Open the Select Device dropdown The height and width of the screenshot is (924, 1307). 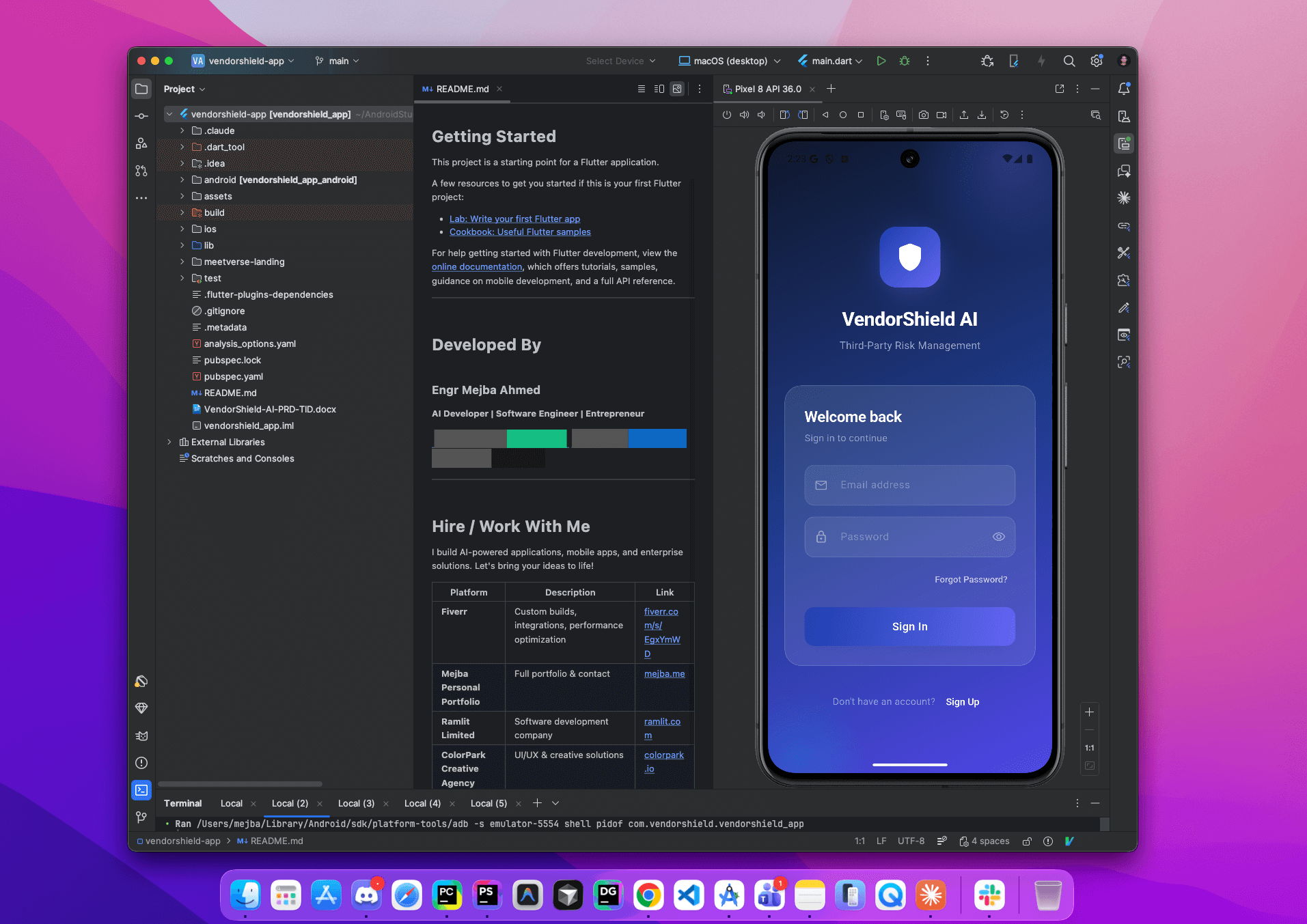tap(620, 61)
